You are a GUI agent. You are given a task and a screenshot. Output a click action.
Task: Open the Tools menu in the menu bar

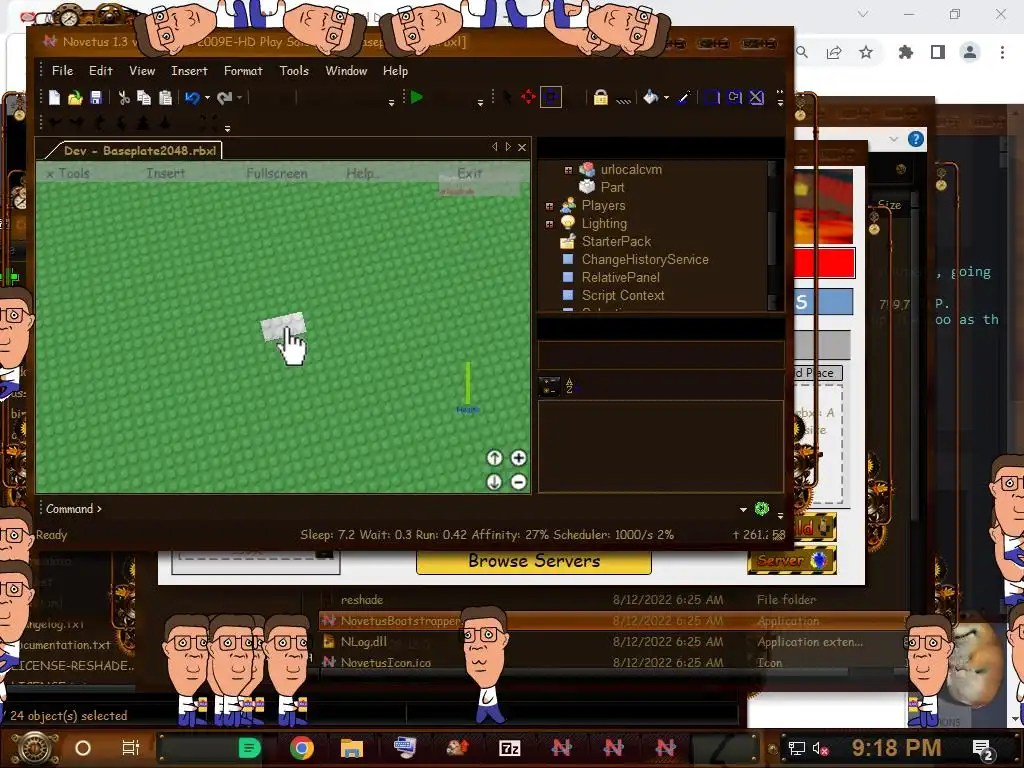(294, 71)
